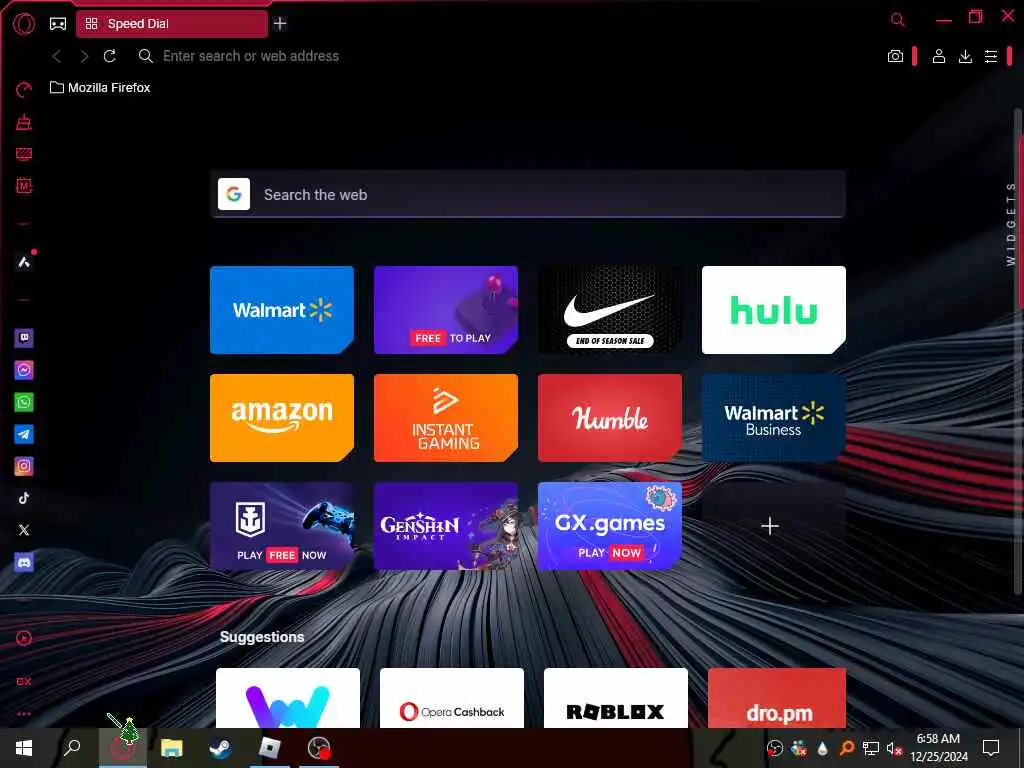Open X (Twitter) in the sidebar

24,530
